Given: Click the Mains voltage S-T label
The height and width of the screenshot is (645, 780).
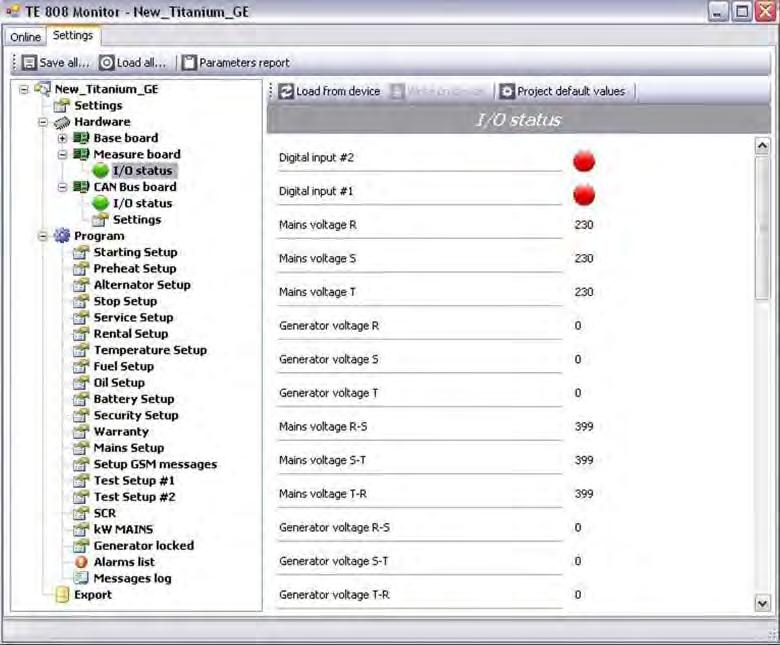Looking at the screenshot, I should (322, 461).
